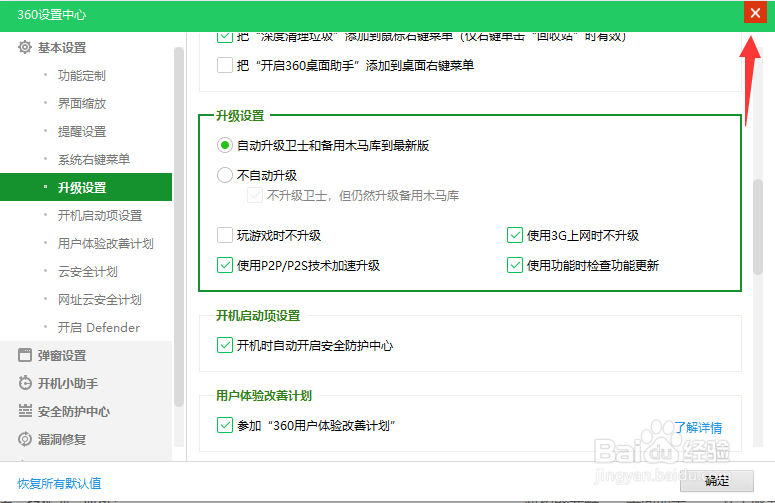The width and height of the screenshot is (775, 503).
Task: Click the clock icon beside 开机小助手
Action: point(25,383)
